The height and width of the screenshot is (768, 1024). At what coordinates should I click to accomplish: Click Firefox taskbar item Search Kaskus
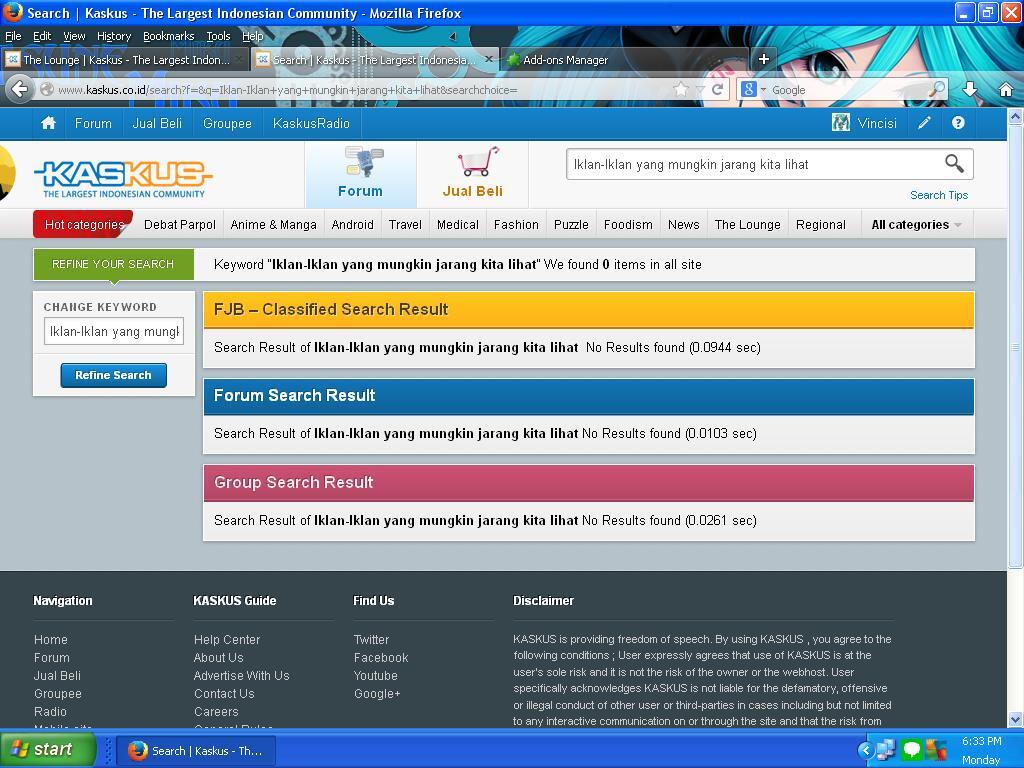tap(196, 750)
